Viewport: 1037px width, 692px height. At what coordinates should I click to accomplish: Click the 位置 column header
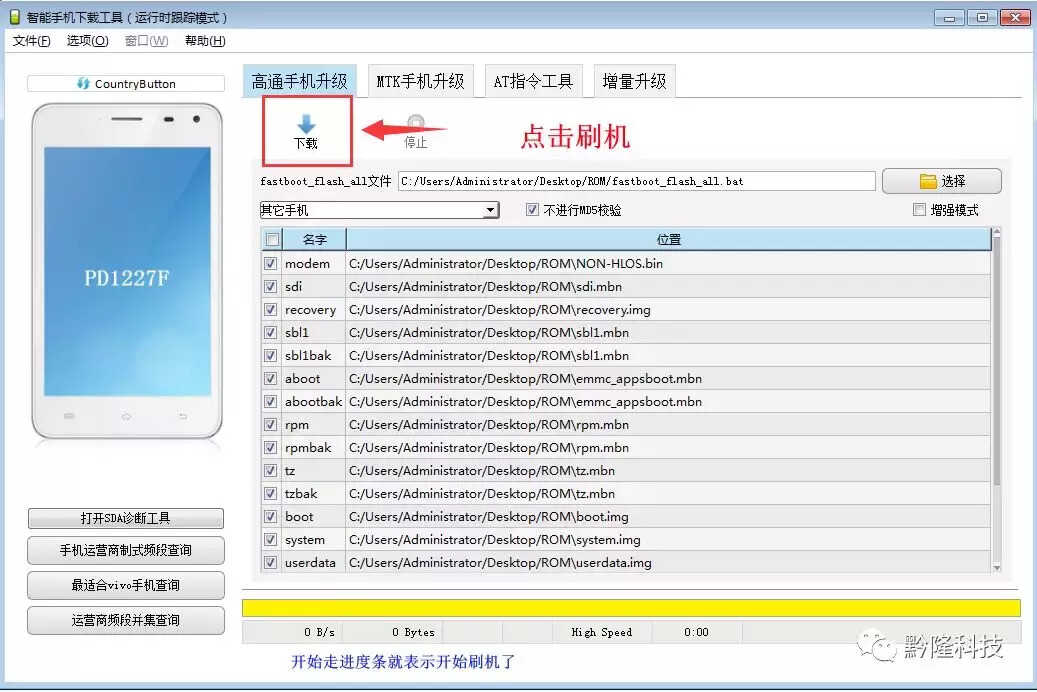coord(669,239)
